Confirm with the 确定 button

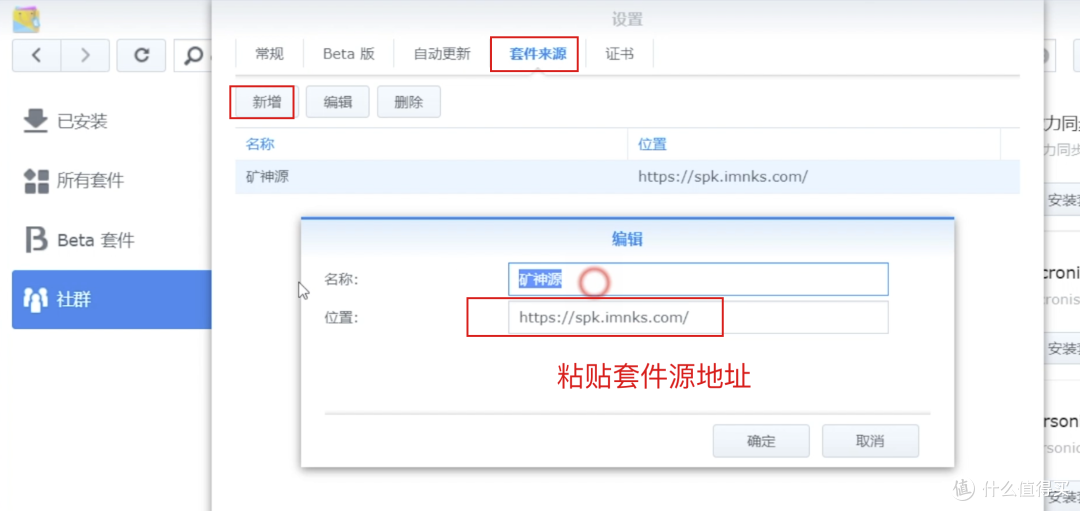[761, 441]
